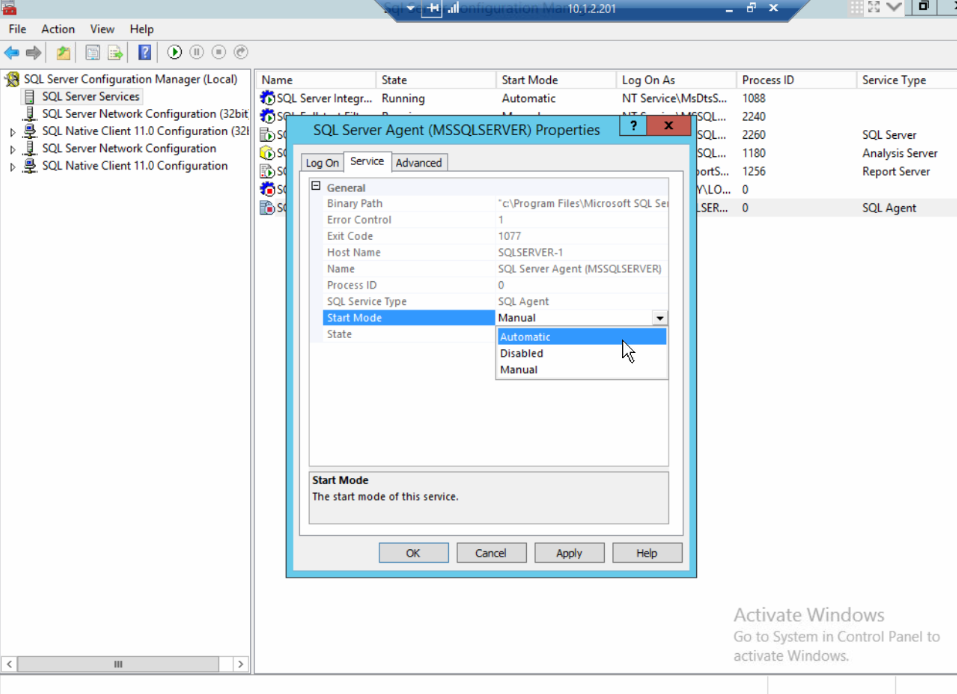This screenshot has height=694, width=957.
Task: Open the File menu
Action: [x=17, y=29]
